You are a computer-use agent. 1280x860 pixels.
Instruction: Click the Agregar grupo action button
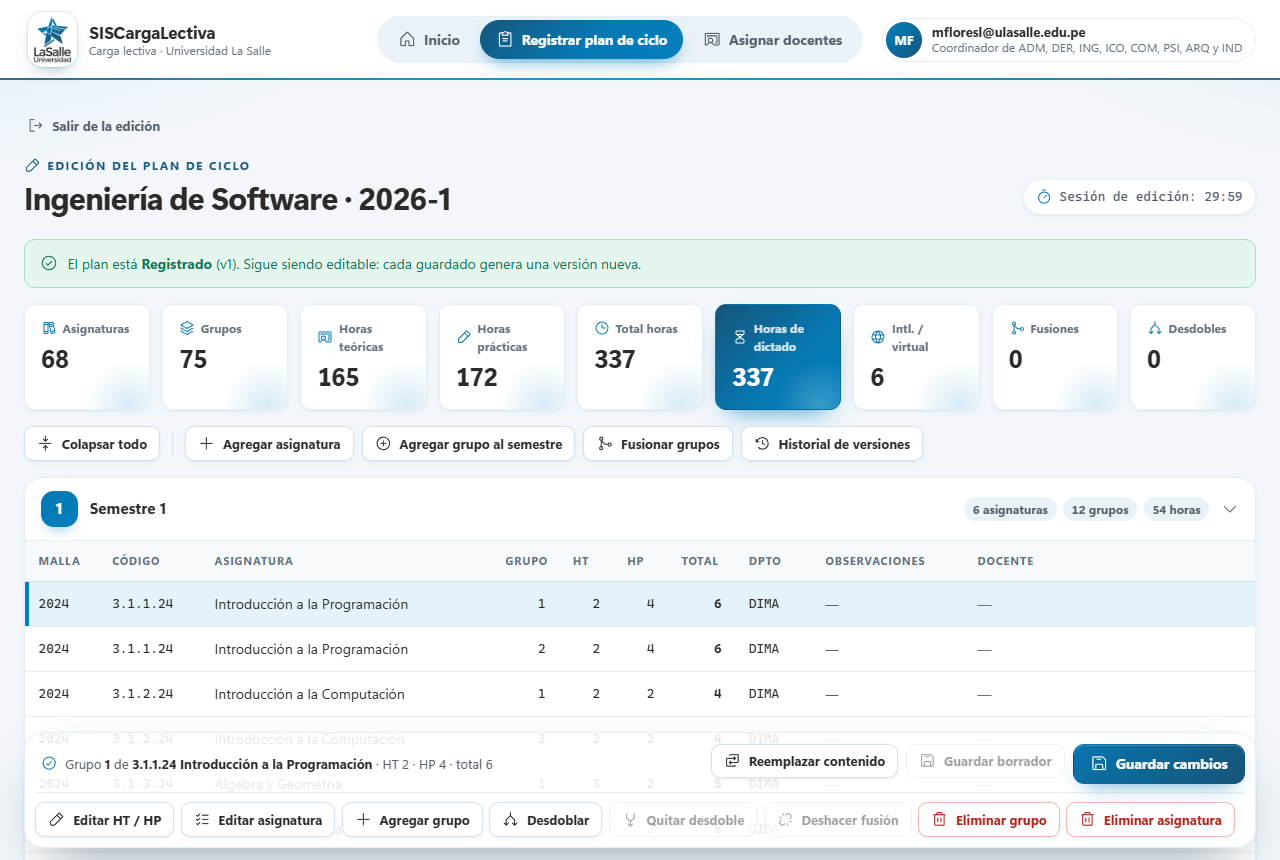tap(413, 820)
